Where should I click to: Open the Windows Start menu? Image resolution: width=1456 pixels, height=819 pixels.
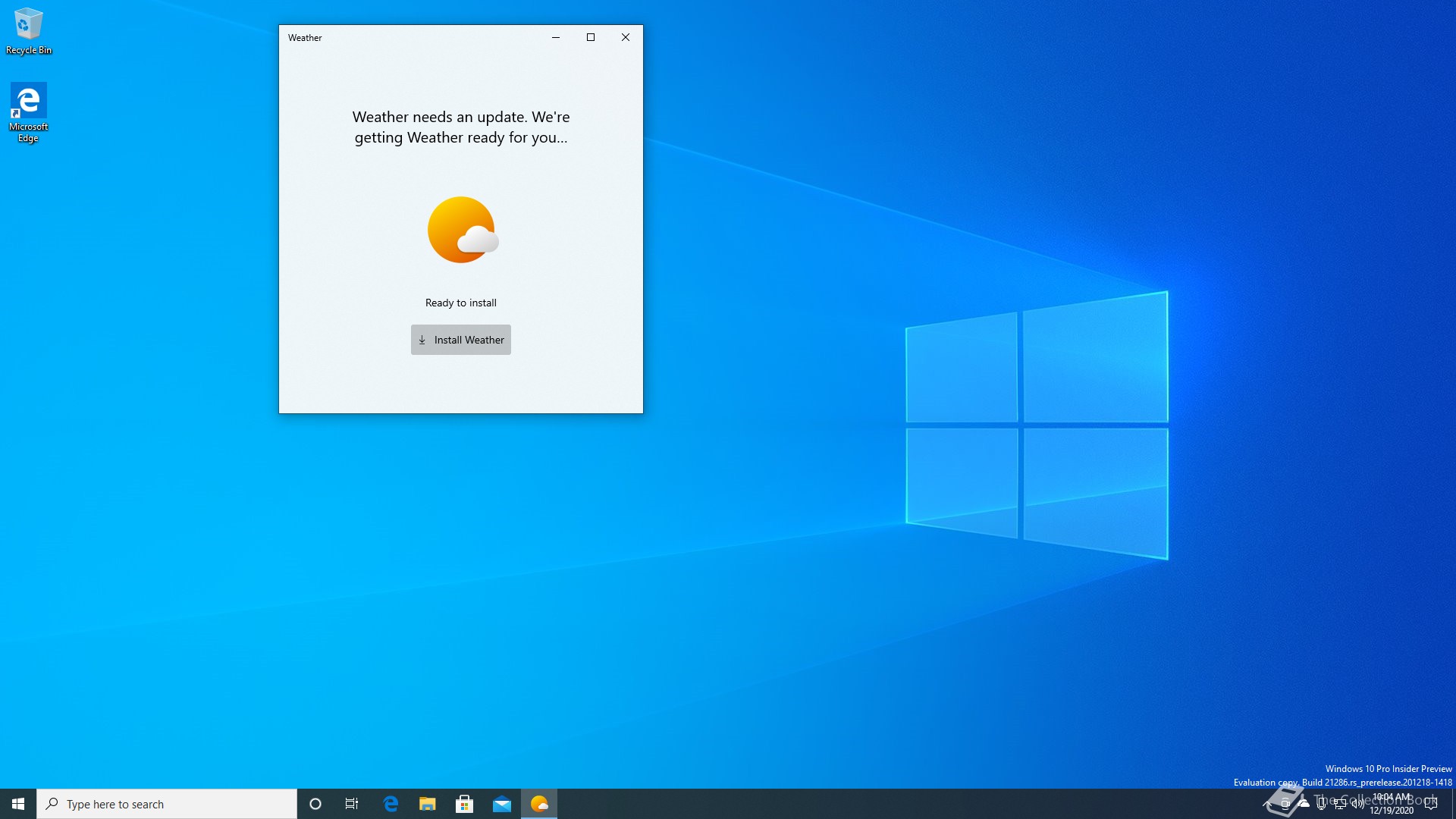pyautogui.click(x=18, y=804)
